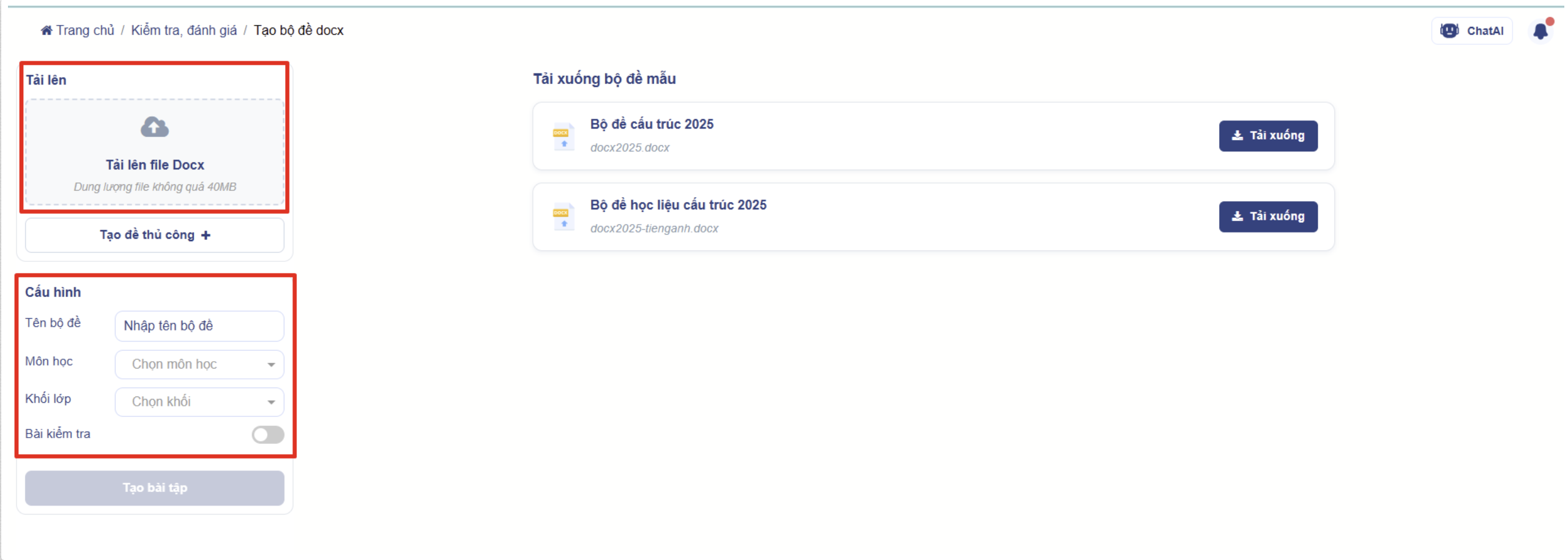
Task: Click the Chọn khối dropdown arrow
Action: click(271, 402)
